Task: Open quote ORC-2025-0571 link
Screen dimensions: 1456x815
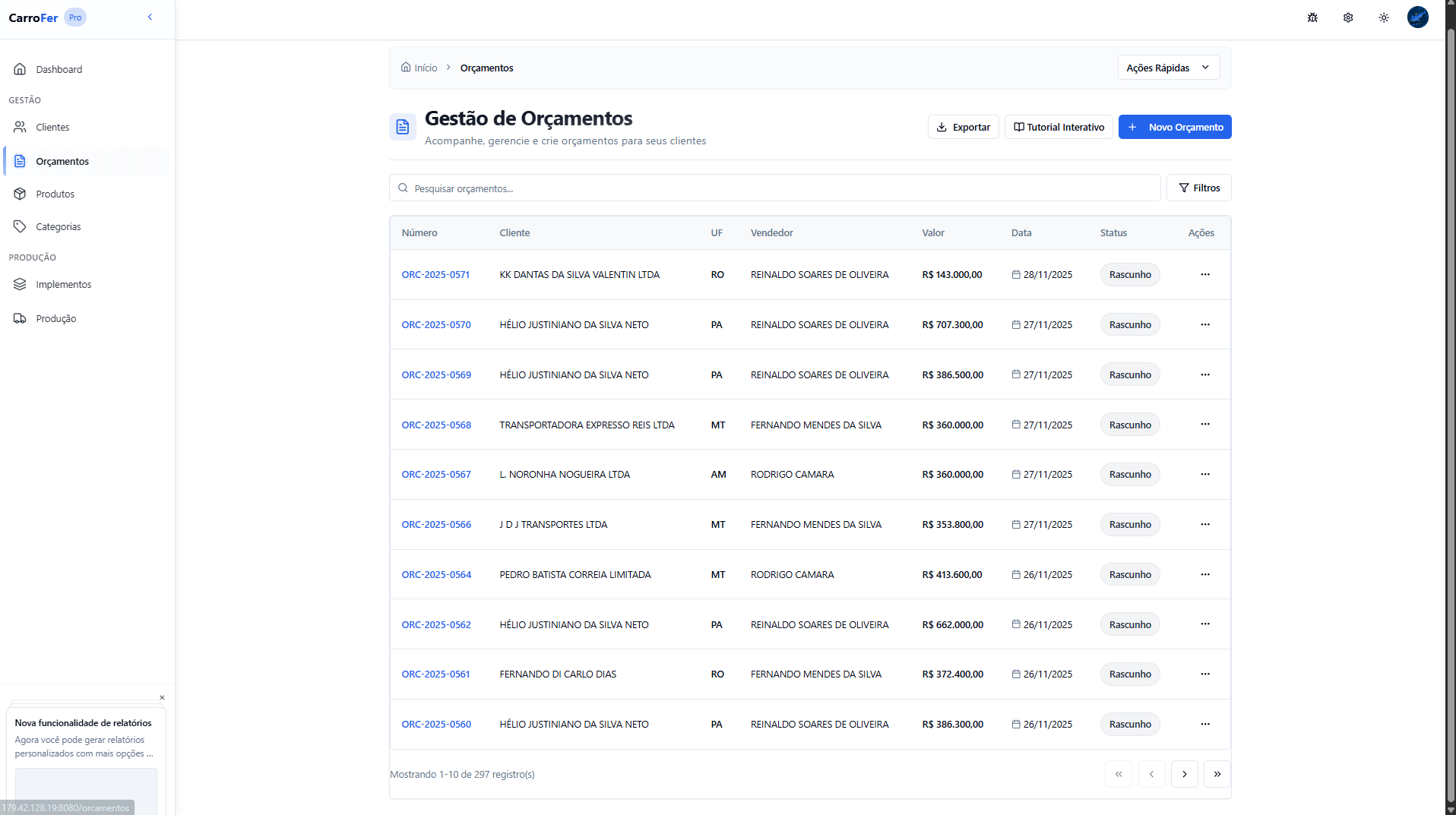Action: (x=435, y=275)
